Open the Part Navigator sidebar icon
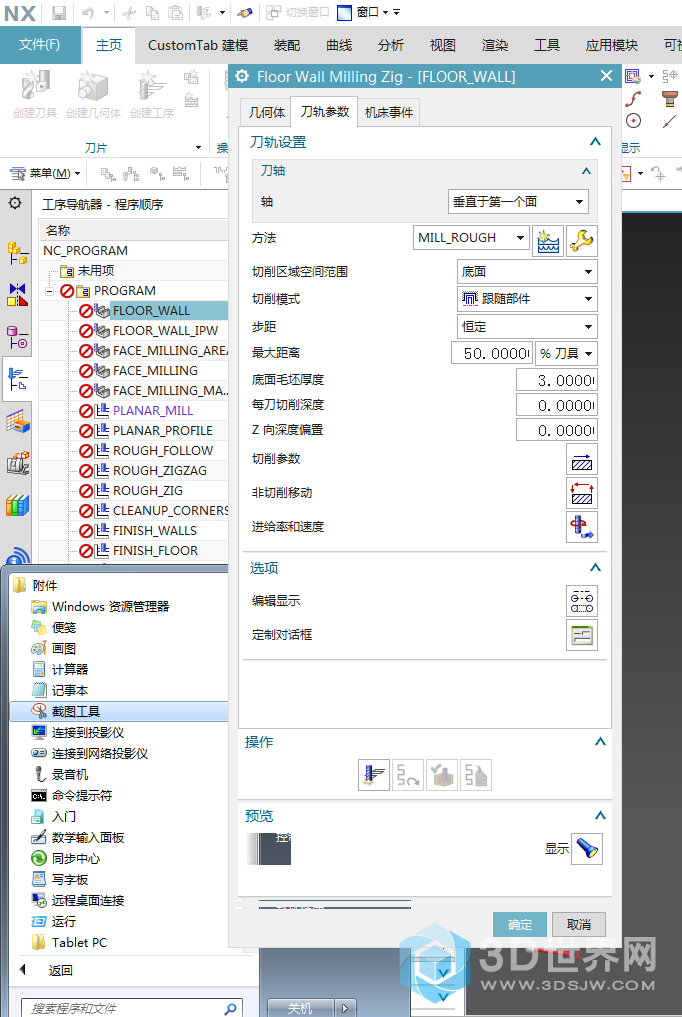The height and width of the screenshot is (1017, 682). [x=18, y=337]
